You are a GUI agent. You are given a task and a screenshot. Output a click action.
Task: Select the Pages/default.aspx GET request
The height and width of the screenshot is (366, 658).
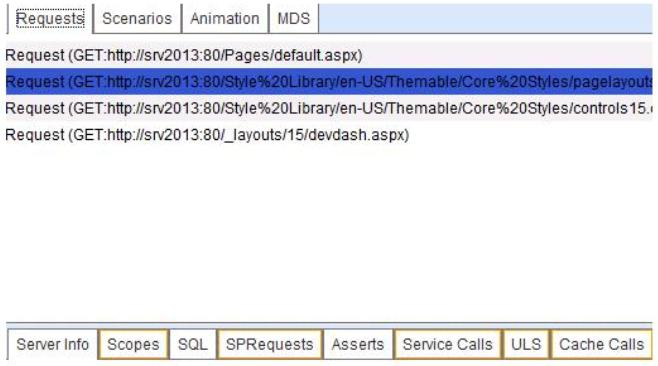(329, 55)
